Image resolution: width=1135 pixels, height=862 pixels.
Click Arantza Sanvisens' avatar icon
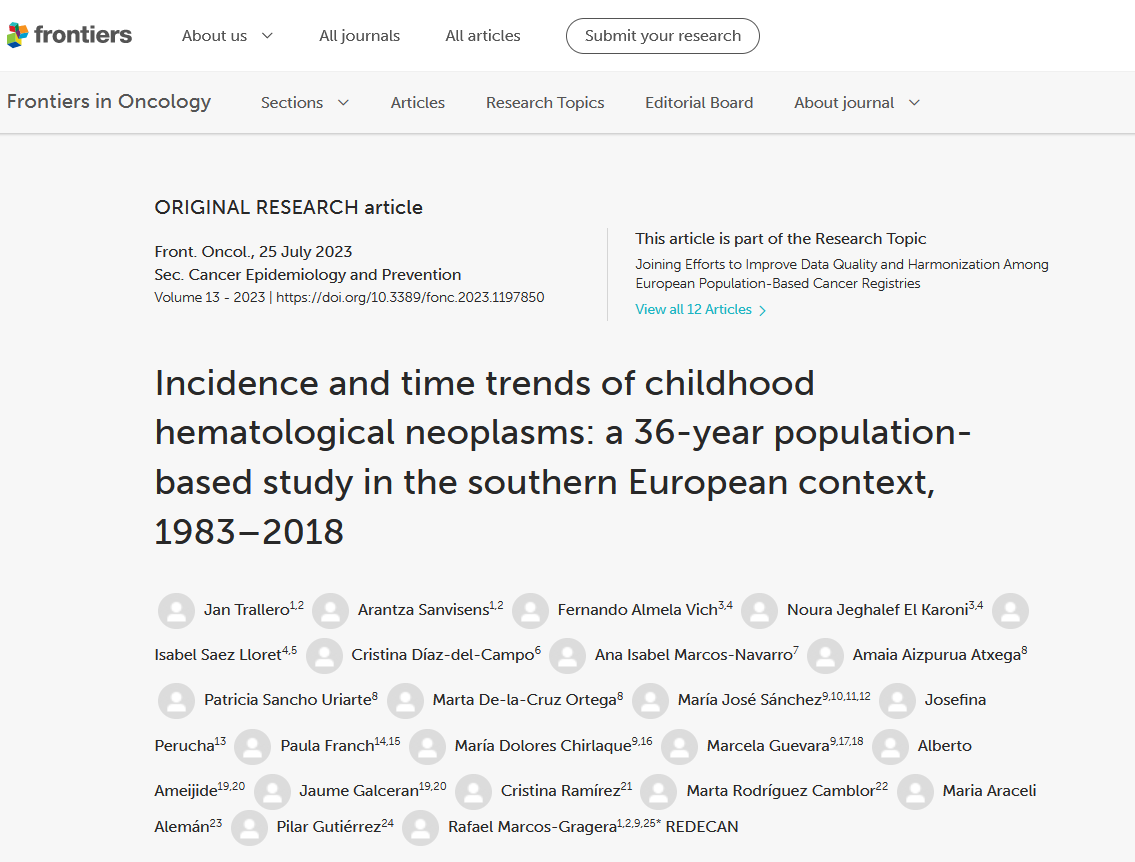[x=331, y=610]
